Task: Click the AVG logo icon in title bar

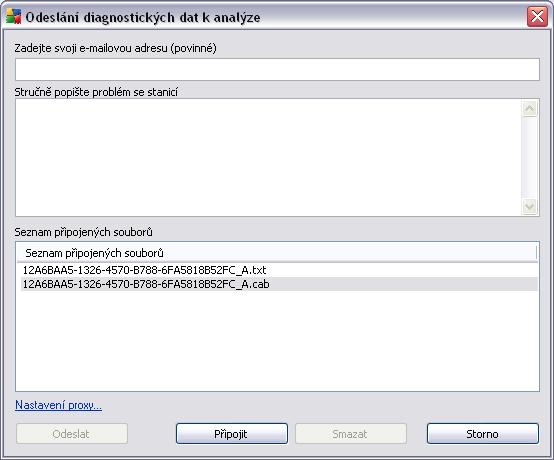Action: click(x=14, y=16)
